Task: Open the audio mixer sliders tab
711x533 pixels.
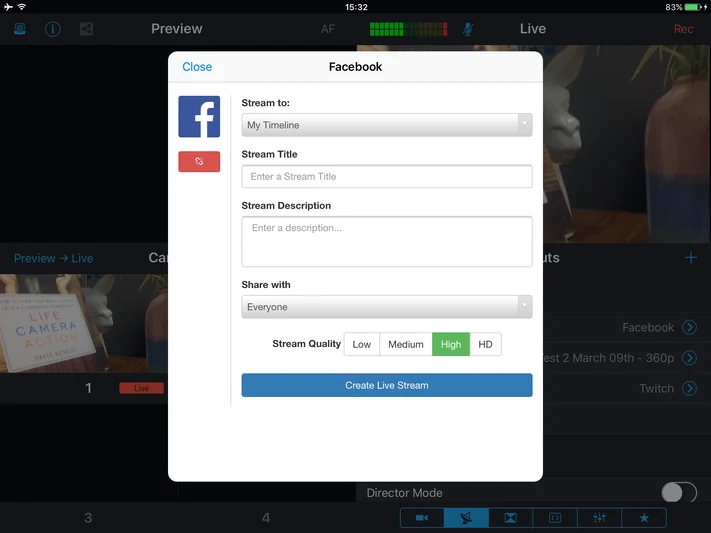Action: (599, 518)
